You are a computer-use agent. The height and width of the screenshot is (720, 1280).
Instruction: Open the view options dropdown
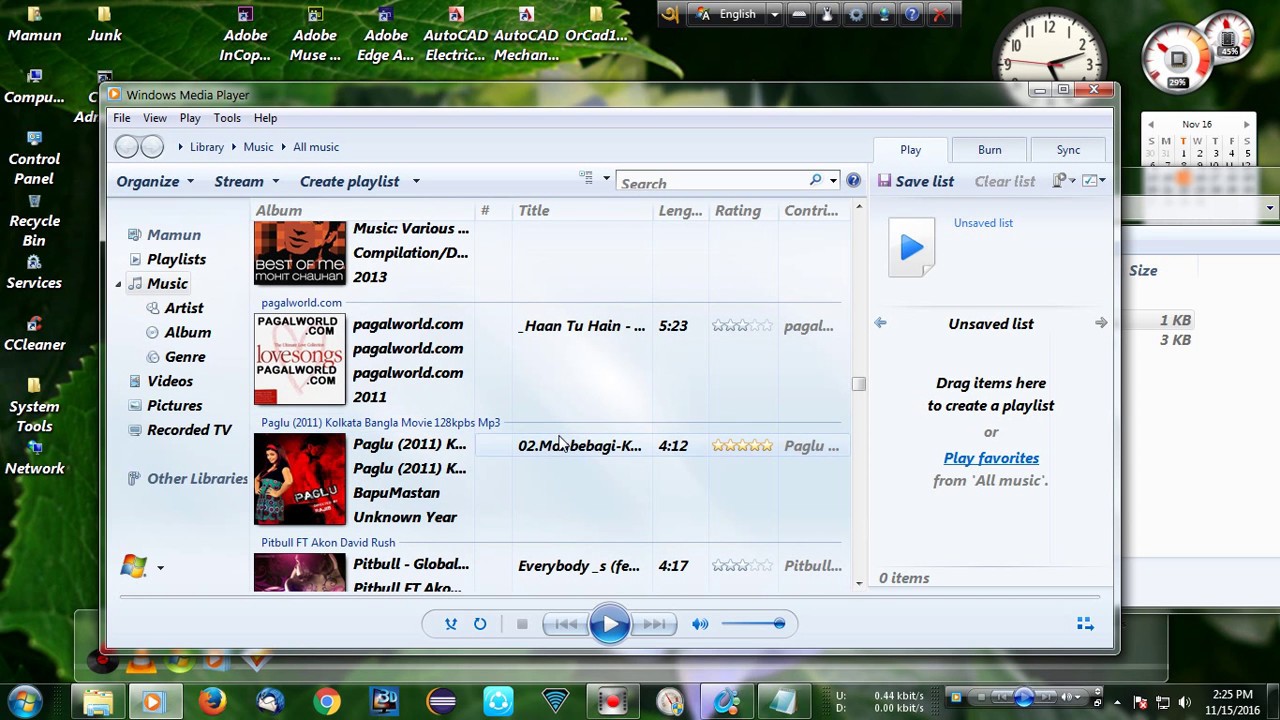point(606,179)
